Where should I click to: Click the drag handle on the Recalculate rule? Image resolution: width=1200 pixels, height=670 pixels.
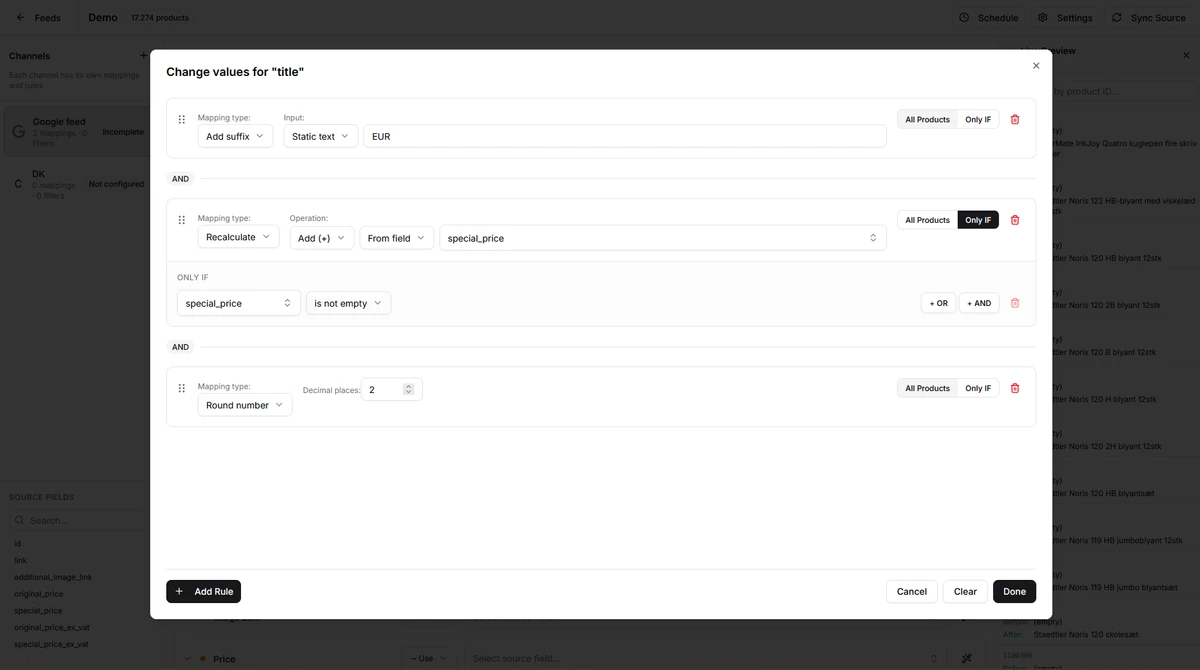pyautogui.click(x=182, y=220)
